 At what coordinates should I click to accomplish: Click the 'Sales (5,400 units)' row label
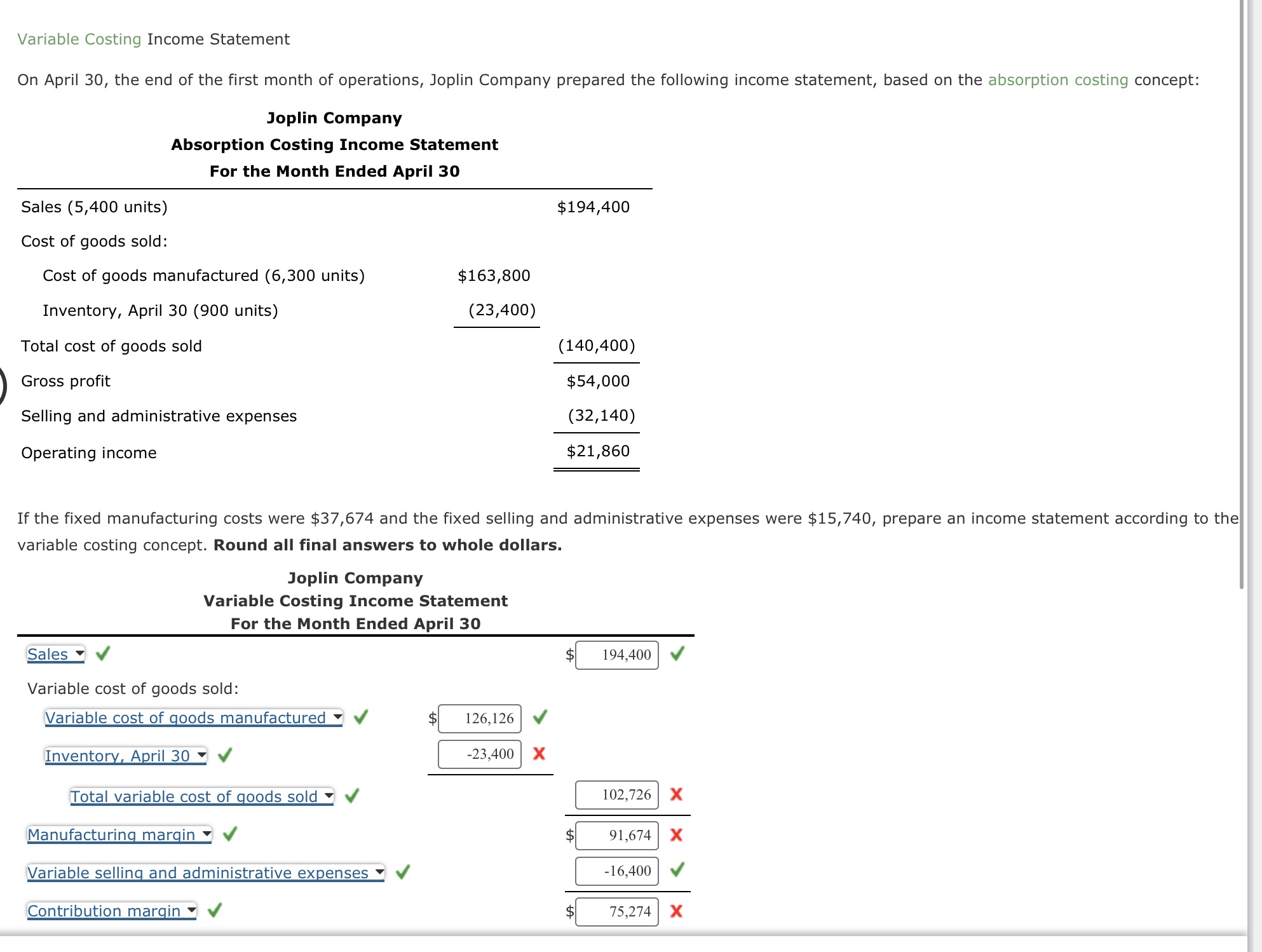tap(94, 207)
